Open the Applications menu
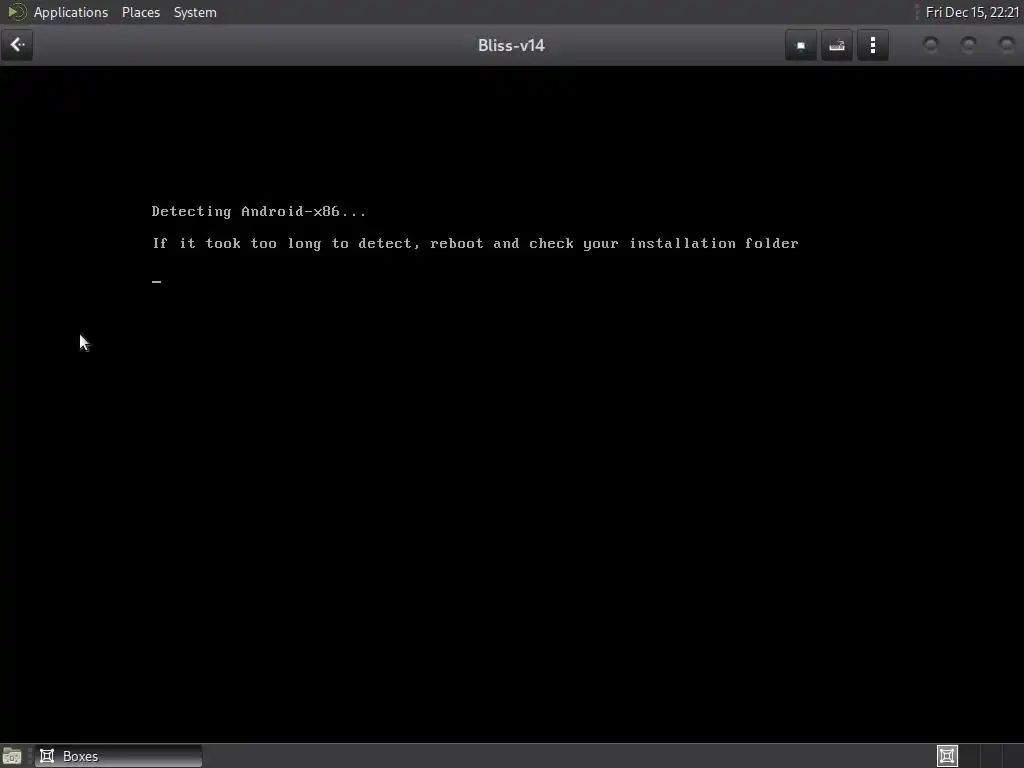Image resolution: width=1024 pixels, height=768 pixels. pos(71,12)
